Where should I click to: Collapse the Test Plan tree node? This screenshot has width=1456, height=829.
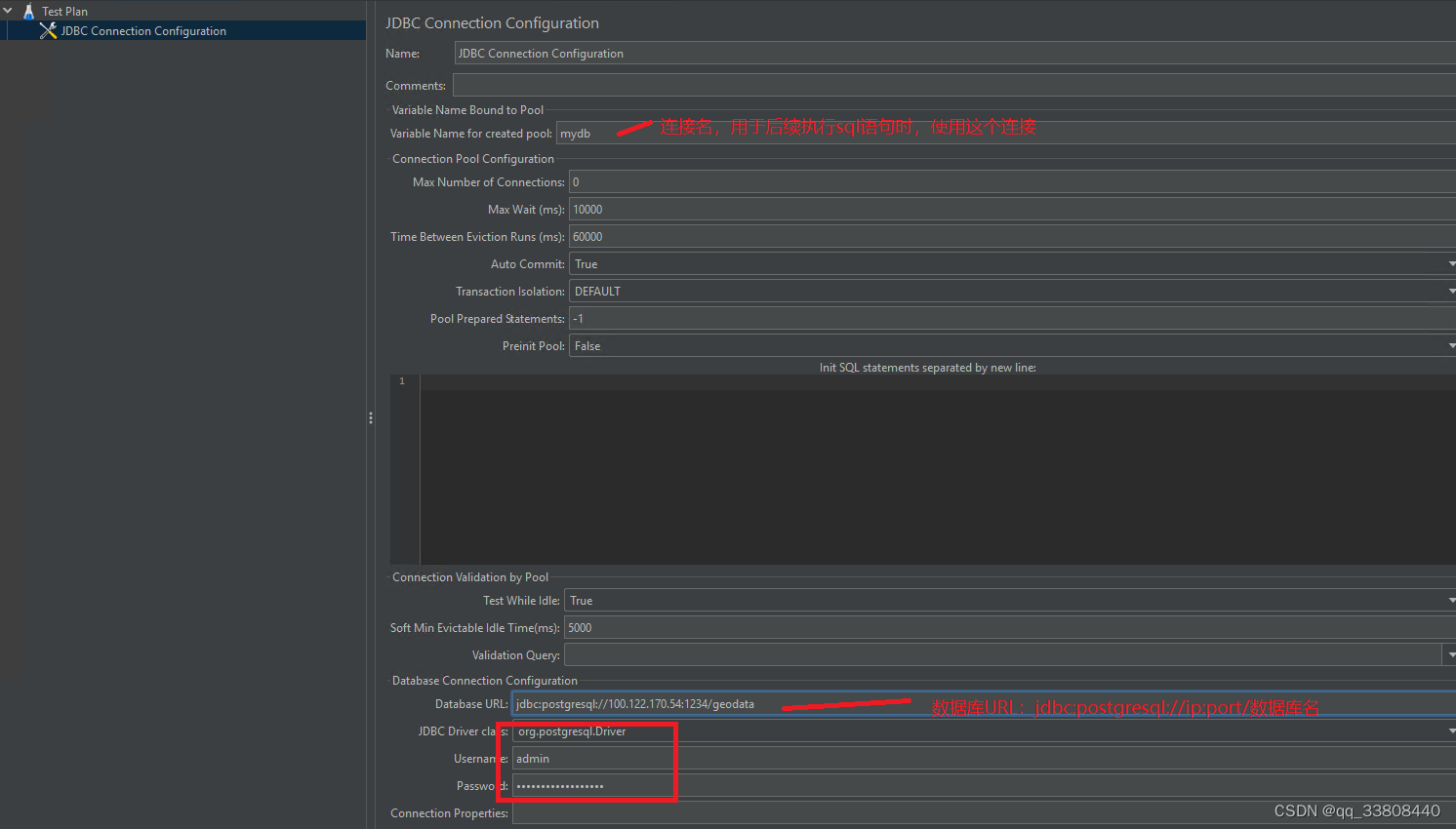[8, 11]
